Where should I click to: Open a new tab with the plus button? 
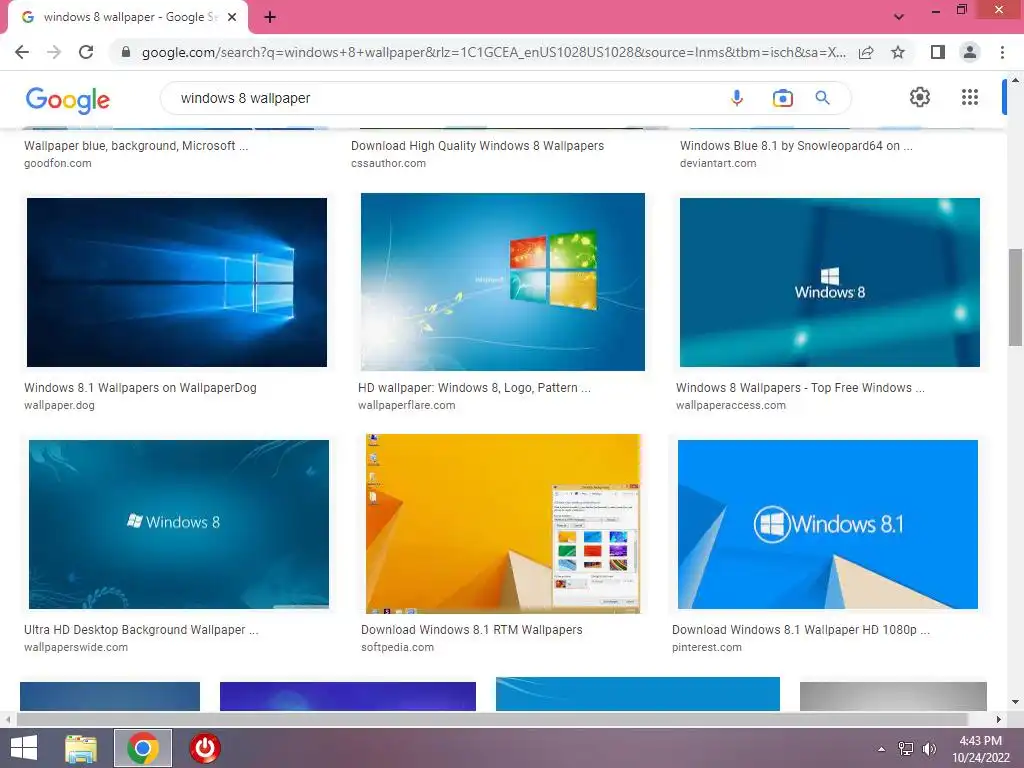(270, 18)
